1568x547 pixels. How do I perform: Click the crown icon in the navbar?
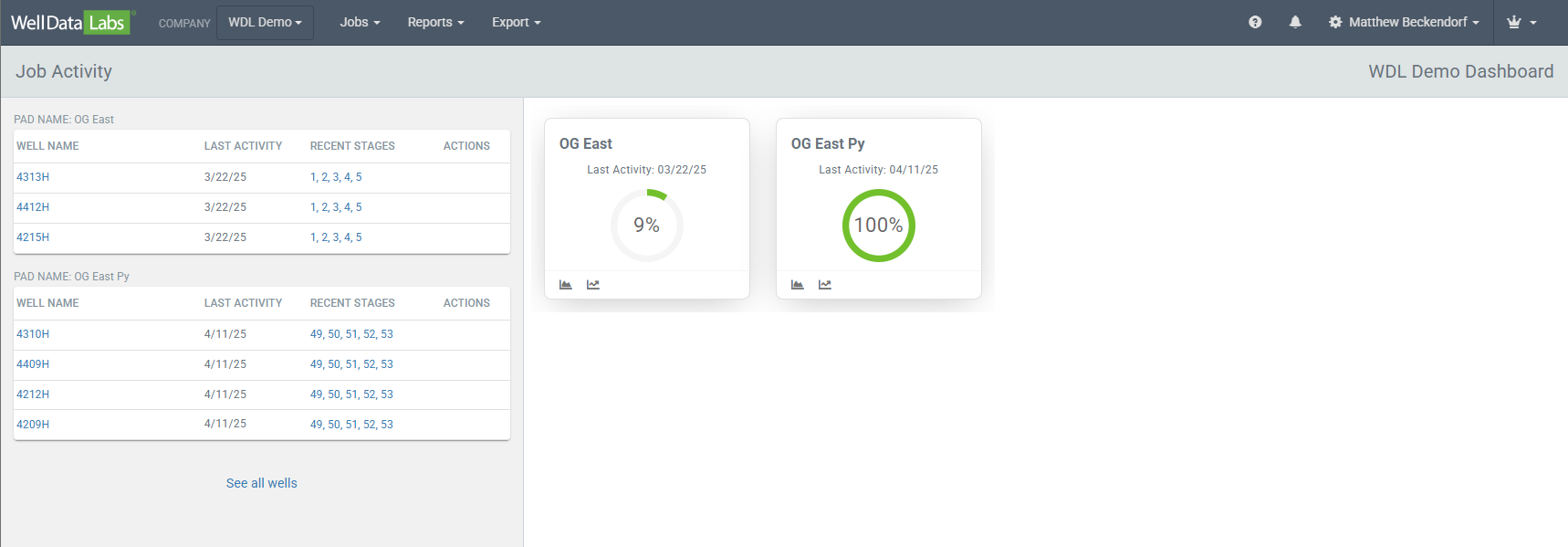1514,22
